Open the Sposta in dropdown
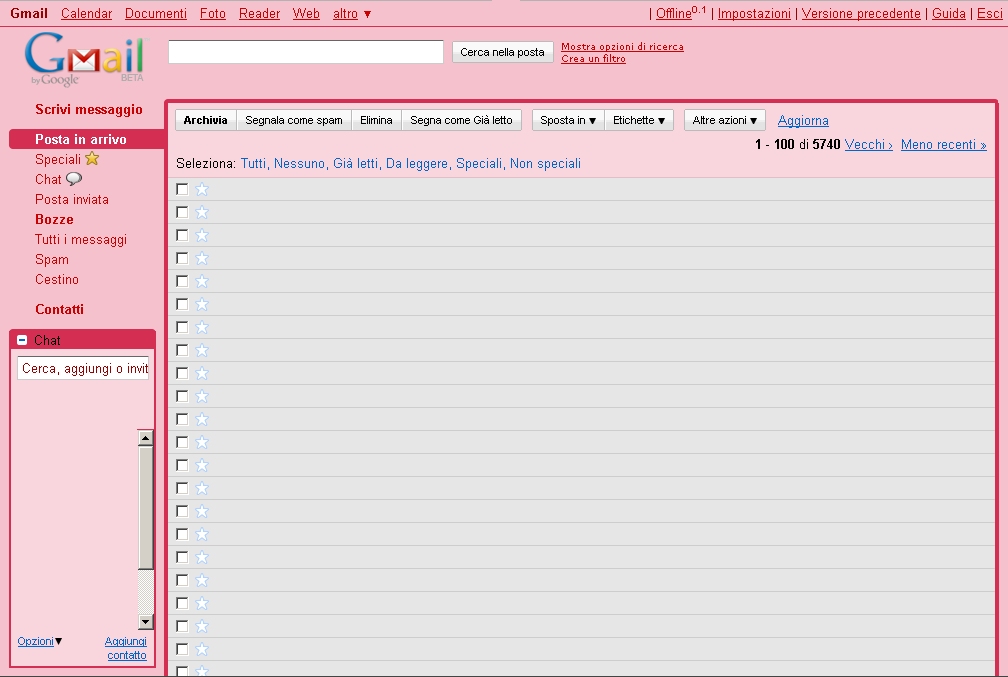This screenshot has height=677, width=1008. coord(568,120)
